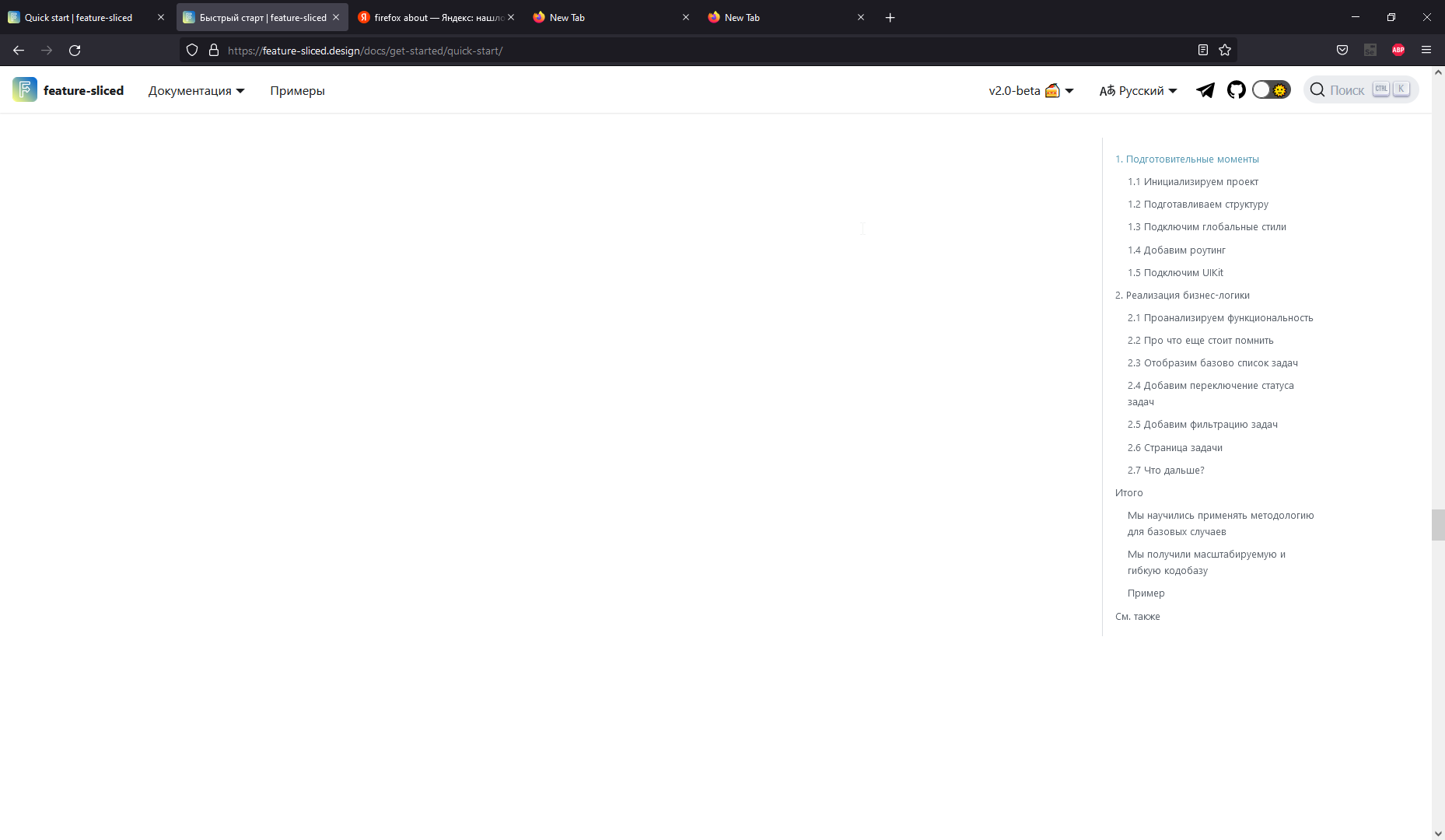Jump to '2. Реализация бизнес-логики'
The image size is (1445, 840).
(x=1182, y=296)
